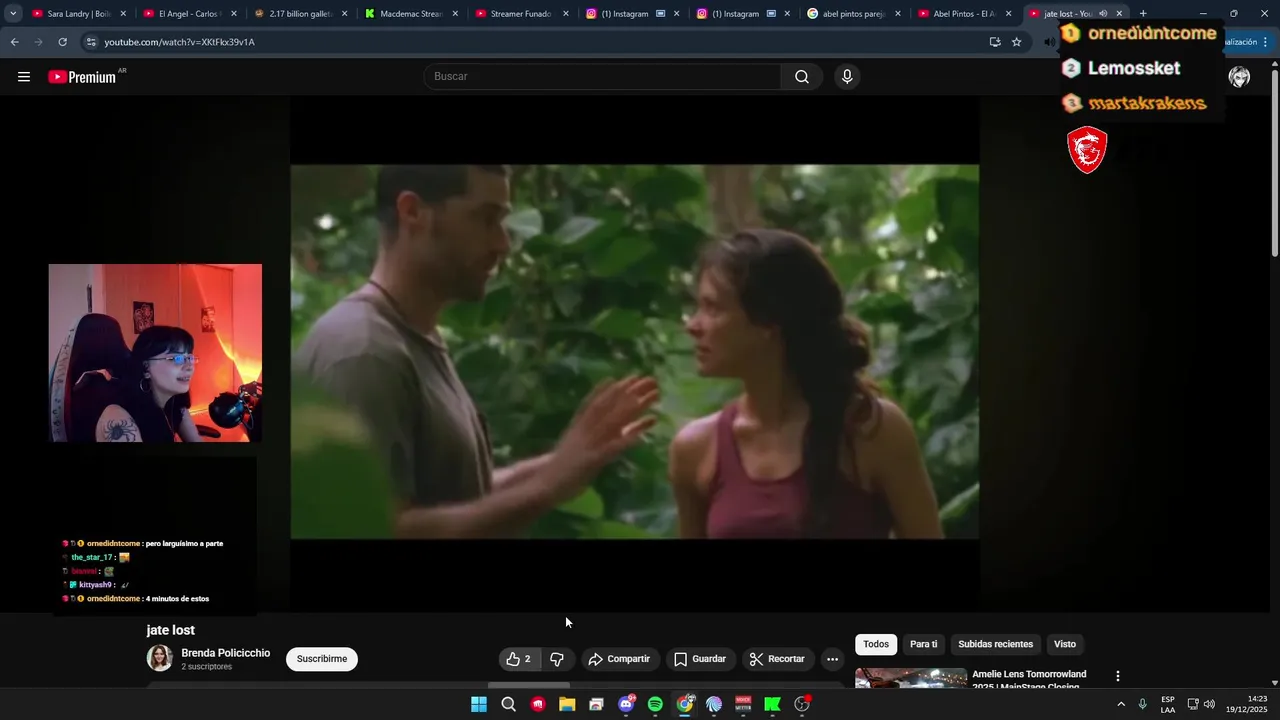The image size is (1280, 720).
Task: Select the Todos filter chip
Action: point(876,644)
